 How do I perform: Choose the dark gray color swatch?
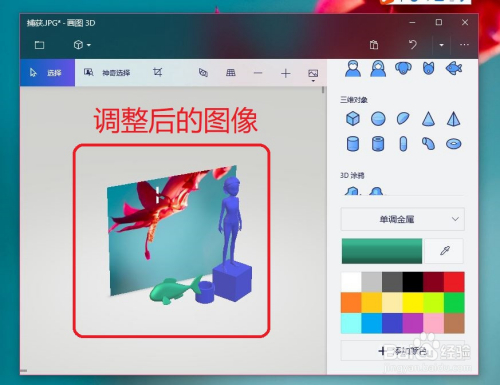392,282
